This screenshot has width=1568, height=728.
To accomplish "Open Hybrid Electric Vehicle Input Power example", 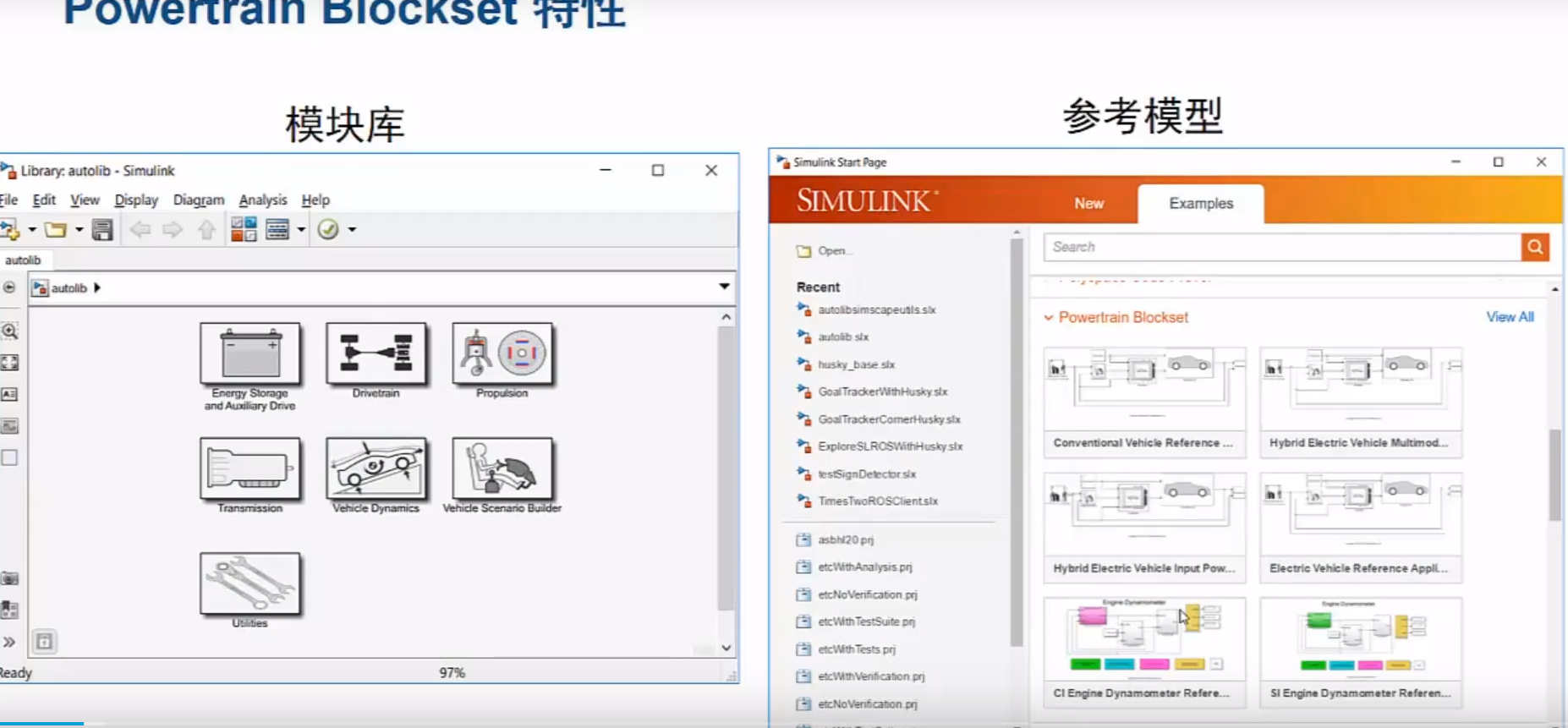I will pyautogui.click(x=1144, y=527).
